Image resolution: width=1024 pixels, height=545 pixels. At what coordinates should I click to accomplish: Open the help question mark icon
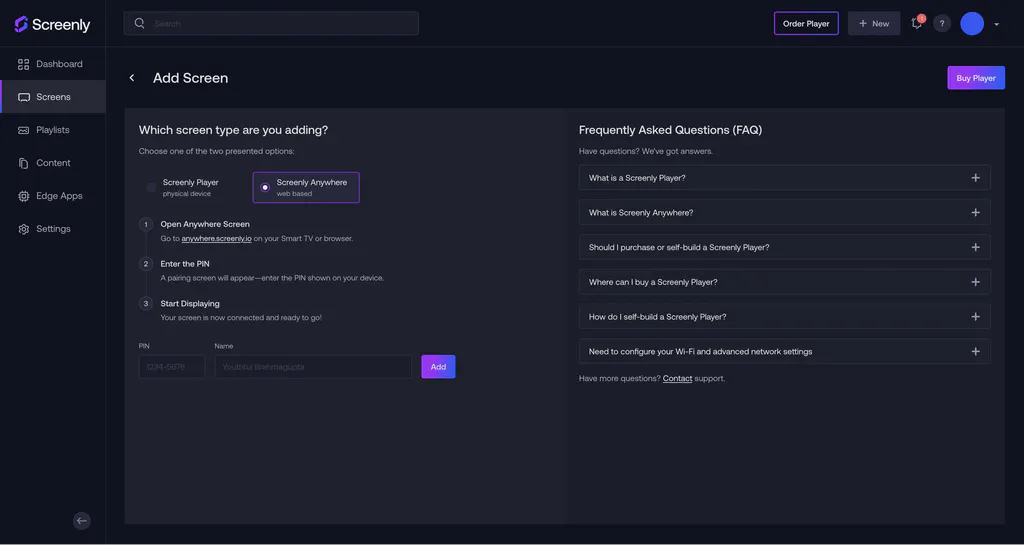point(941,23)
